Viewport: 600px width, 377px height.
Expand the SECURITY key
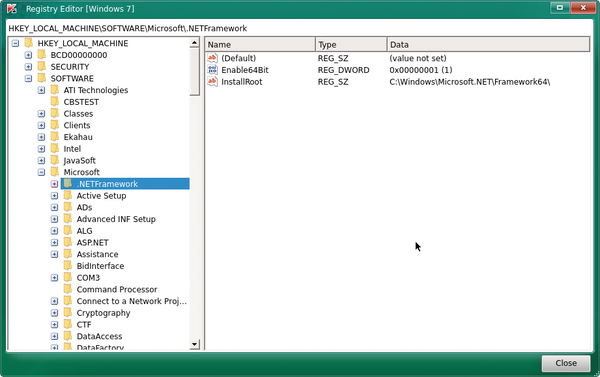coord(28,67)
